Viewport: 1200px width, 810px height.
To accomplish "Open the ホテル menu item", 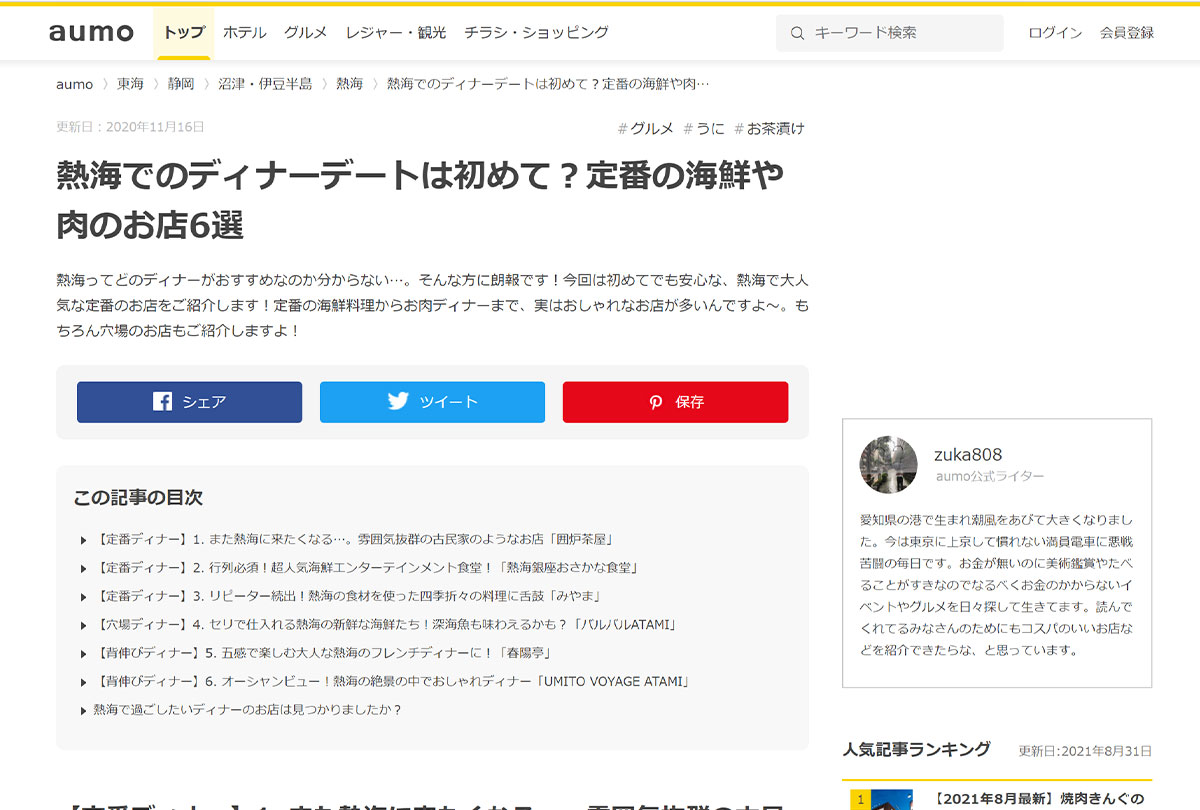I will pos(245,33).
